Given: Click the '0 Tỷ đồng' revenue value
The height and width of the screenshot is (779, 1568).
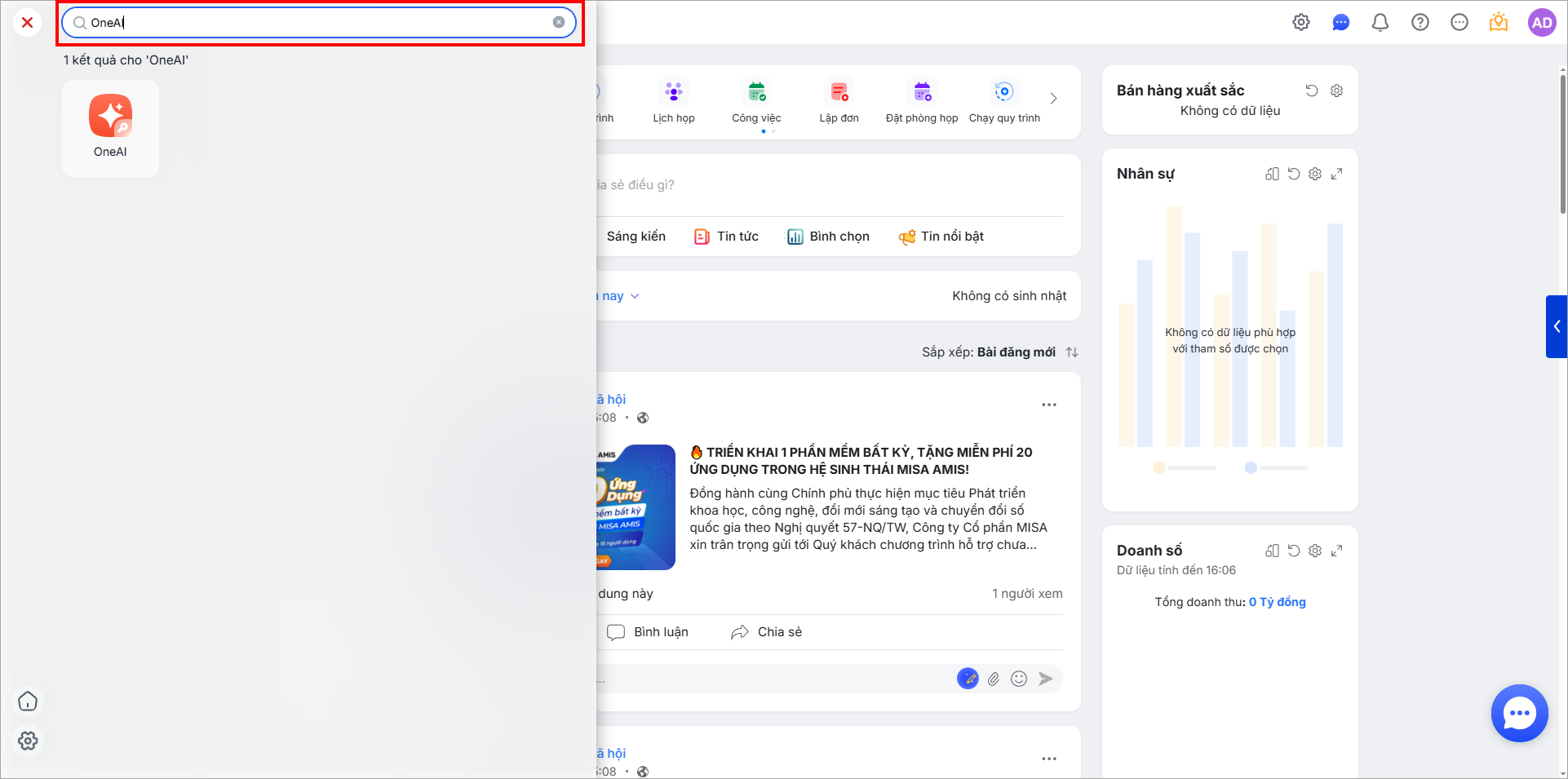Looking at the screenshot, I should click(1278, 602).
